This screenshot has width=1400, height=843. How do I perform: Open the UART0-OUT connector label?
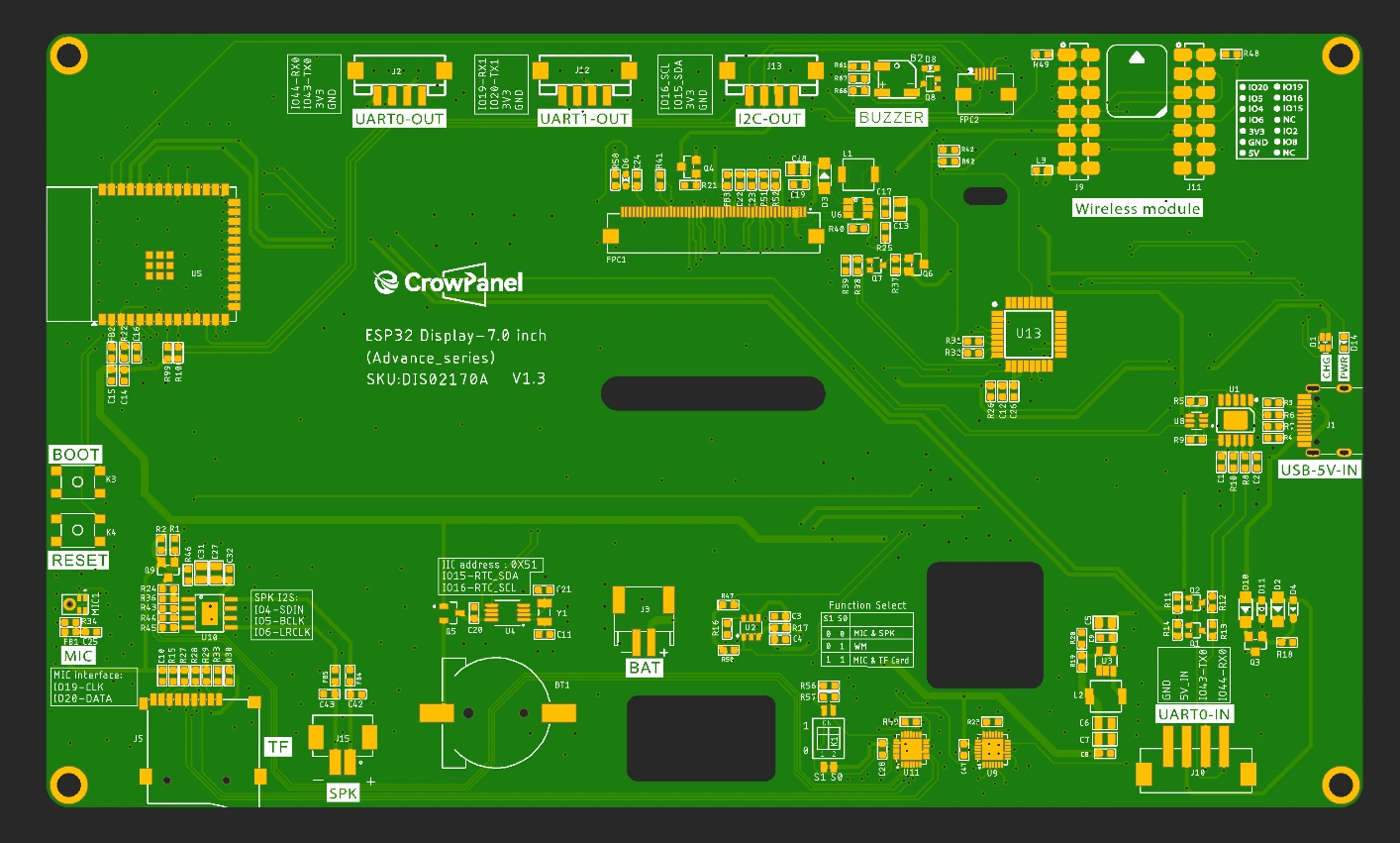point(399,118)
